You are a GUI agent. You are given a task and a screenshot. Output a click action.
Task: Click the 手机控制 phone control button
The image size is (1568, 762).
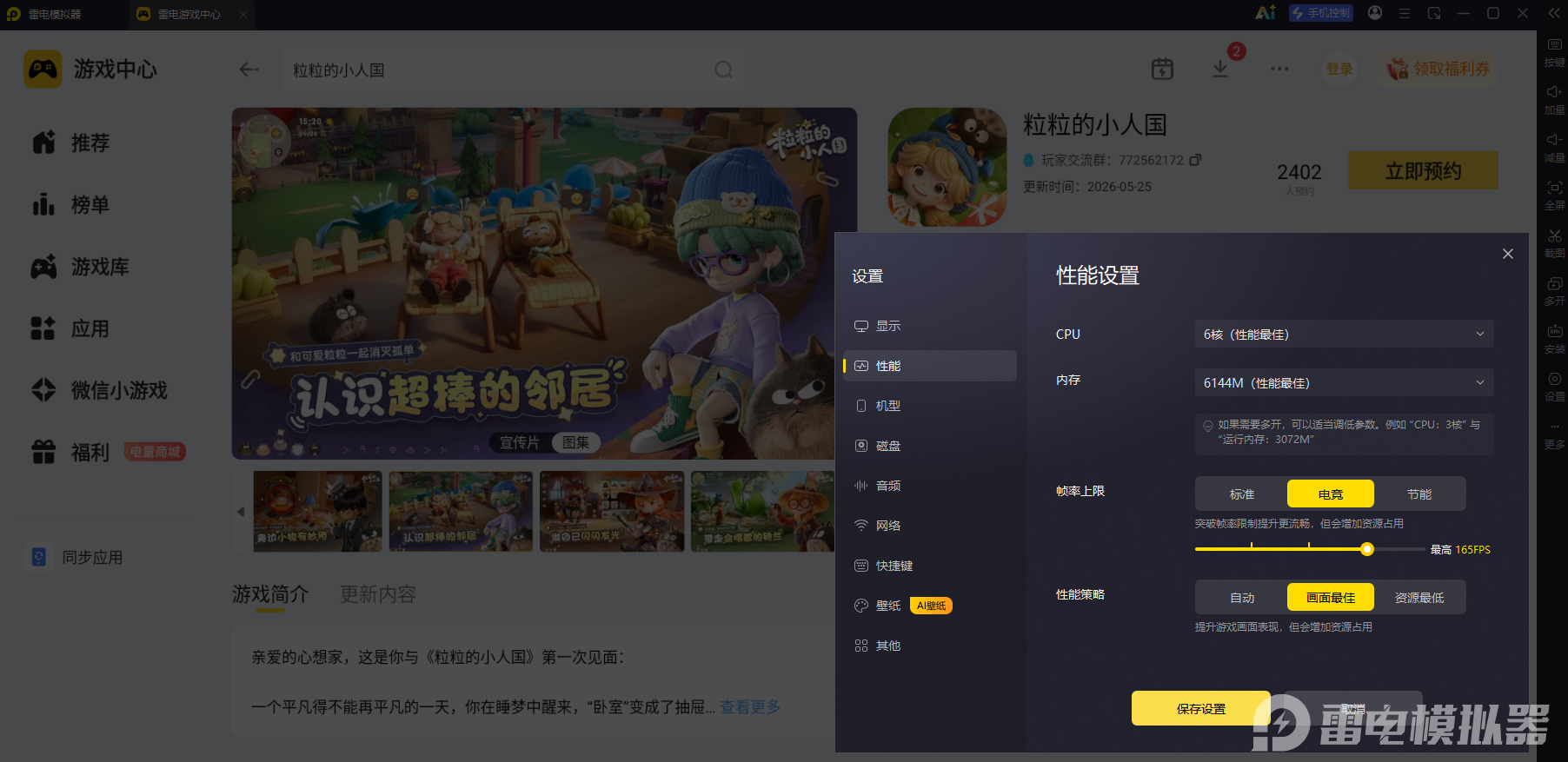coord(1321,13)
